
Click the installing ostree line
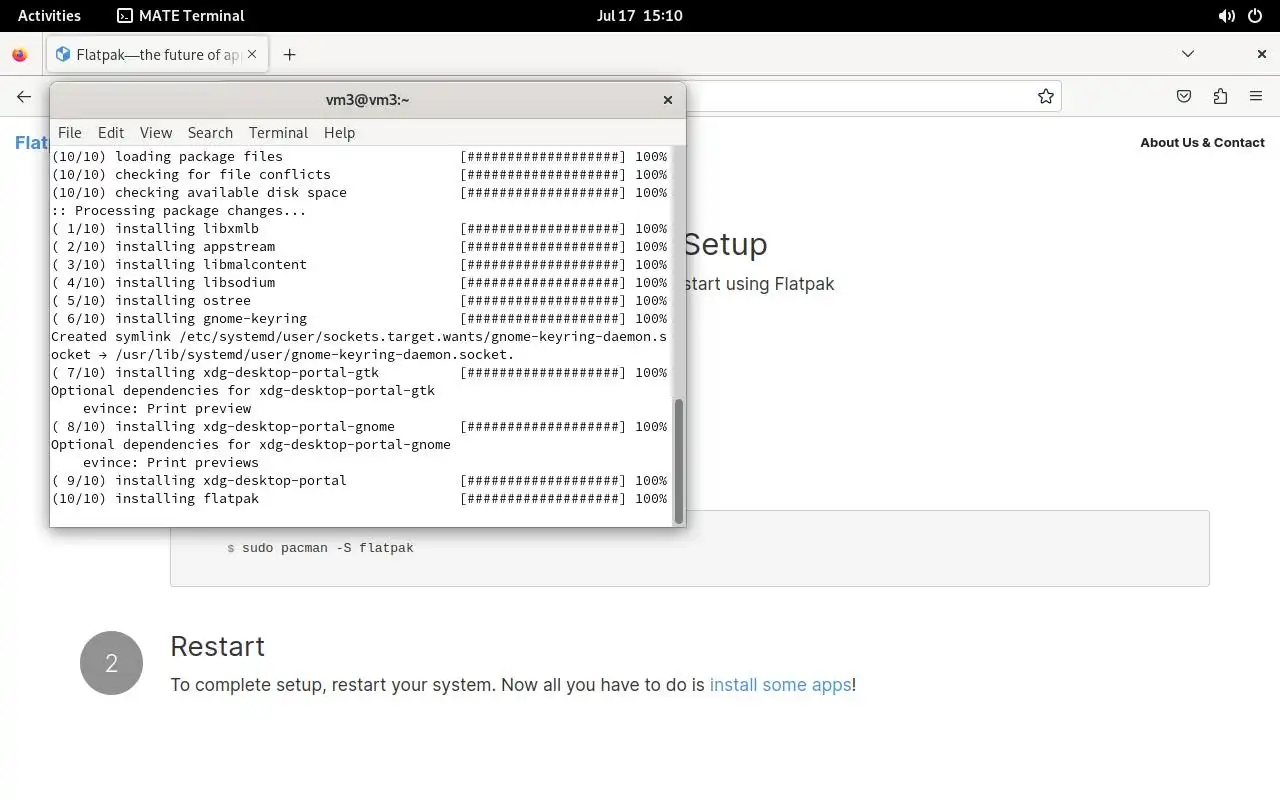[x=359, y=300]
